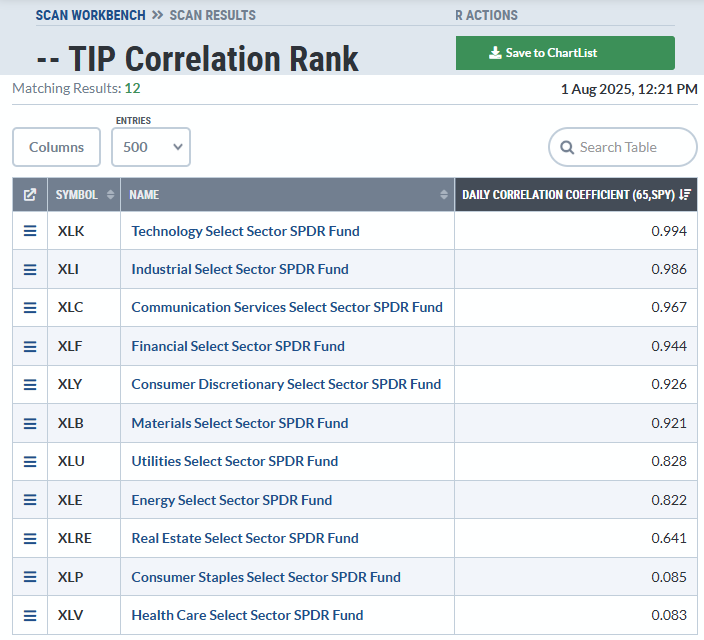The width and height of the screenshot is (704, 640).
Task: Click the magnifier icon in Search Table
Action: 567,147
